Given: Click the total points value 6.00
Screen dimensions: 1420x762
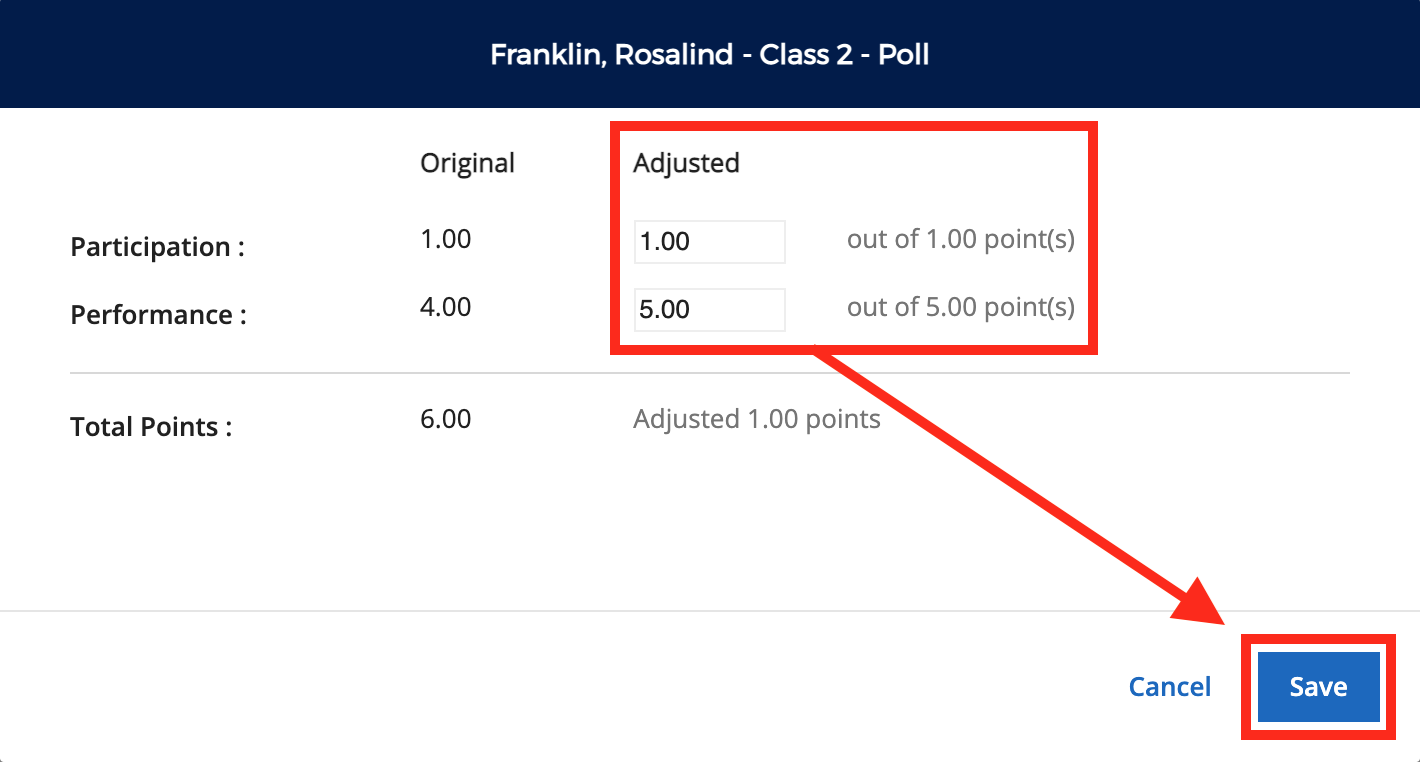Looking at the screenshot, I should click(445, 418).
